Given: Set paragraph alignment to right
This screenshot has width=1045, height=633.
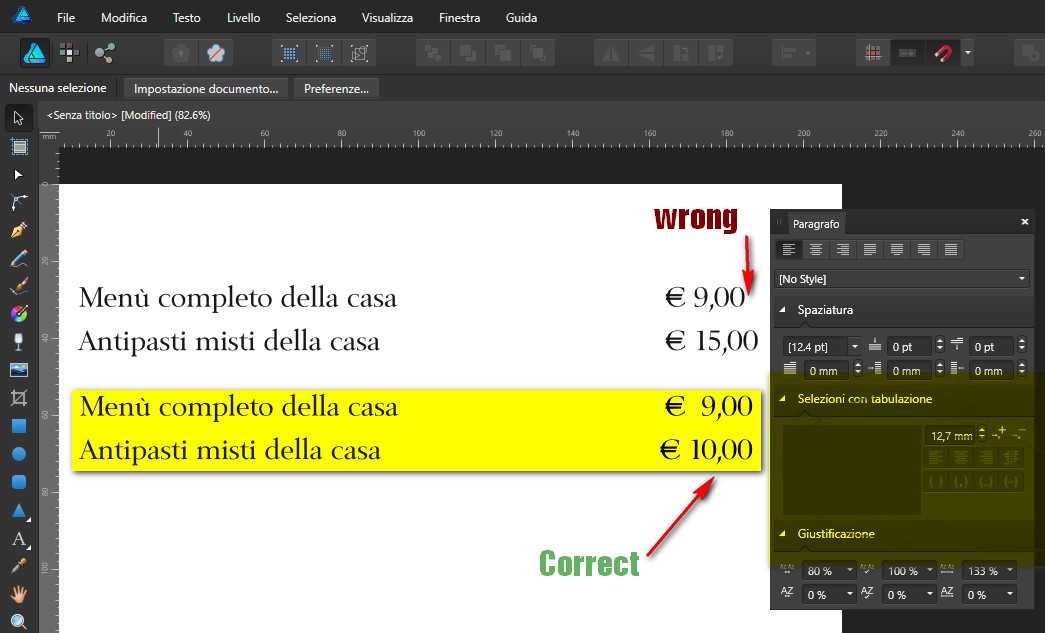Looking at the screenshot, I should point(843,250).
